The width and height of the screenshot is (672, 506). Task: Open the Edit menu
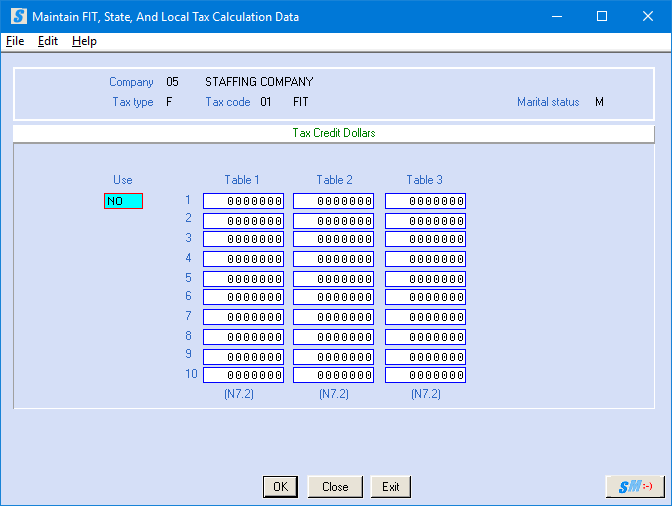(48, 41)
